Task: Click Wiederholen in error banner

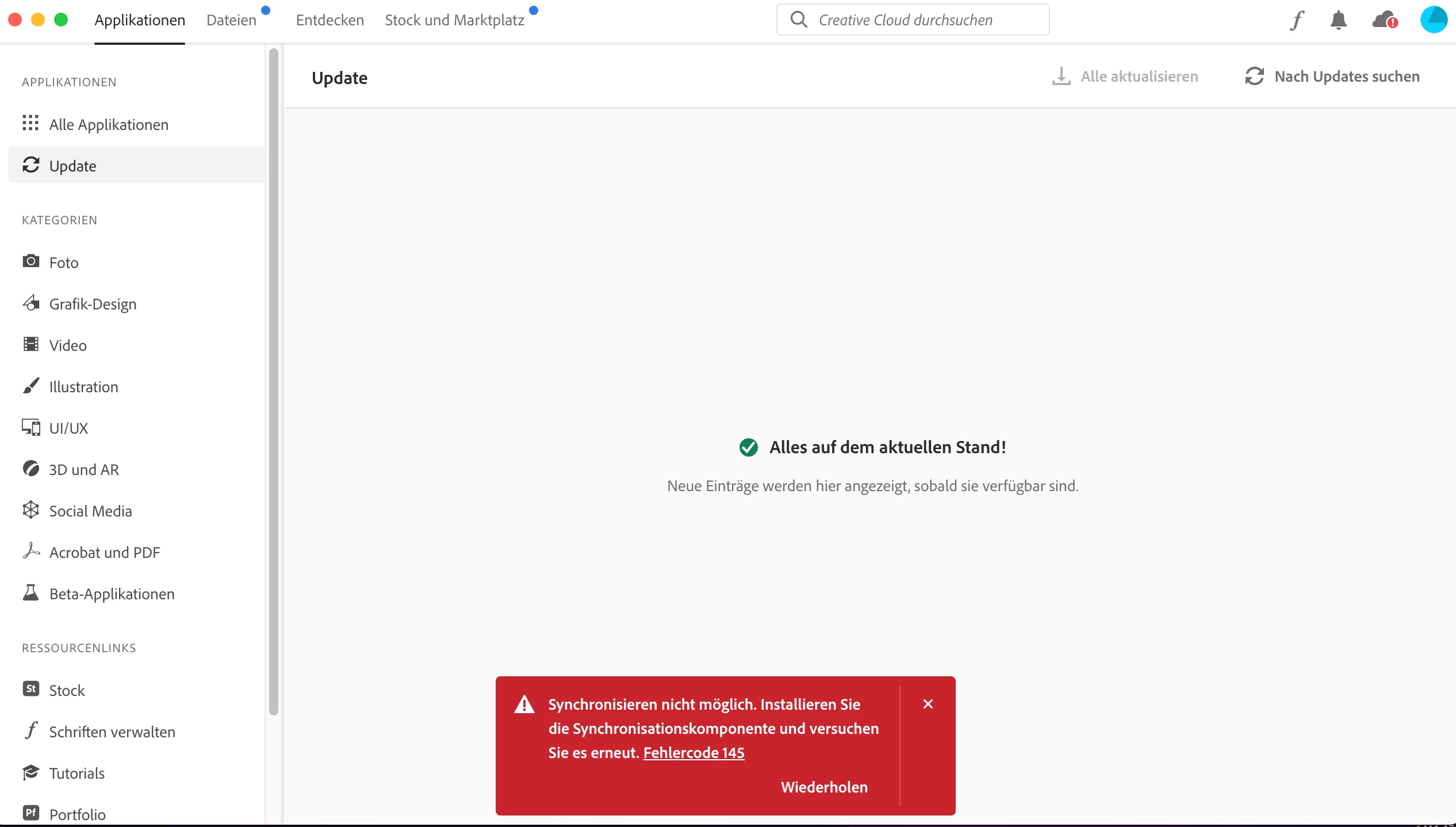Action: [x=823, y=787]
